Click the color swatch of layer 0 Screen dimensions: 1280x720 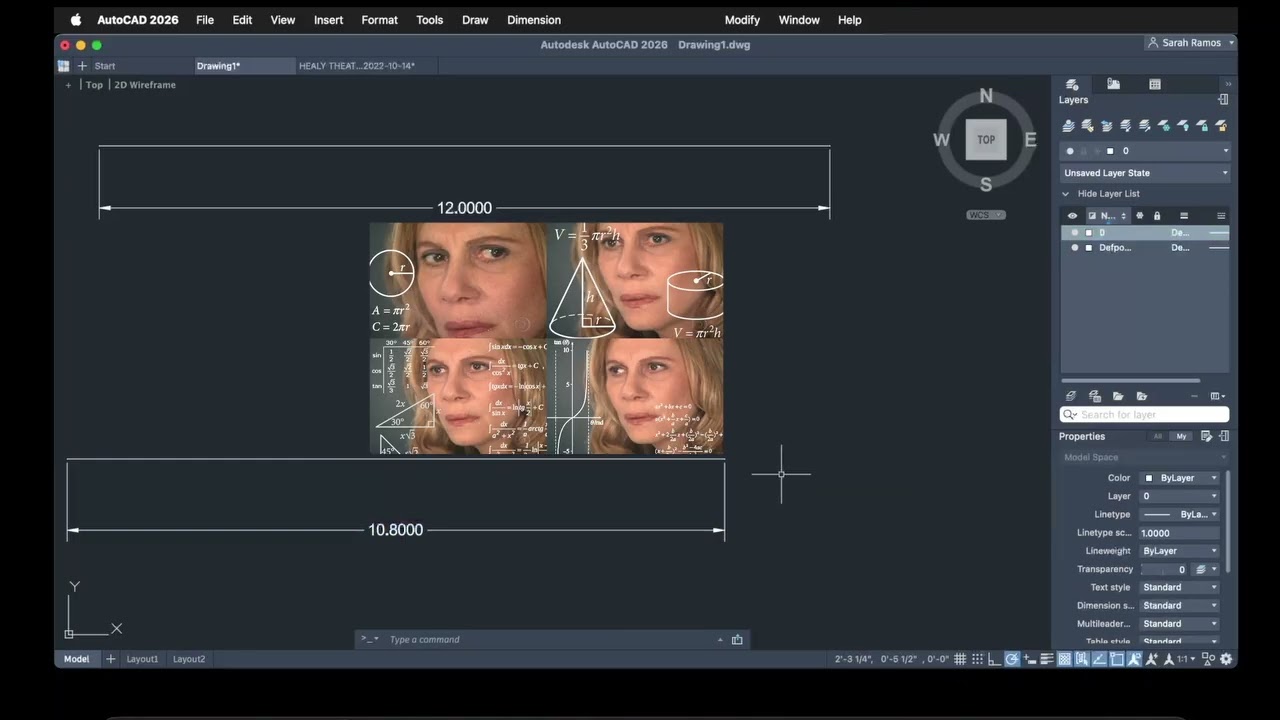(x=1089, y=233)
